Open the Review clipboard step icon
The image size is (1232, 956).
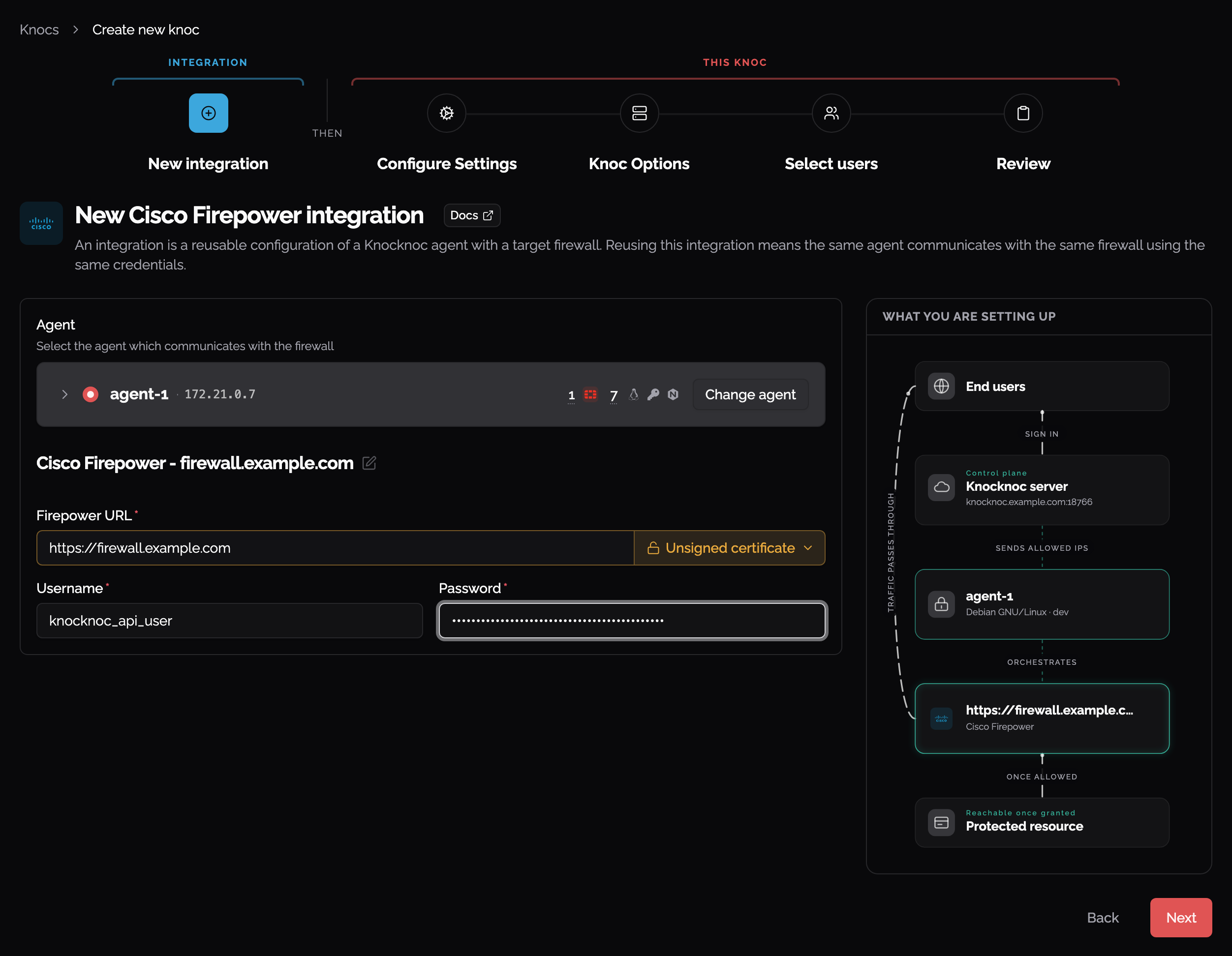click(x=1023, y=113)
